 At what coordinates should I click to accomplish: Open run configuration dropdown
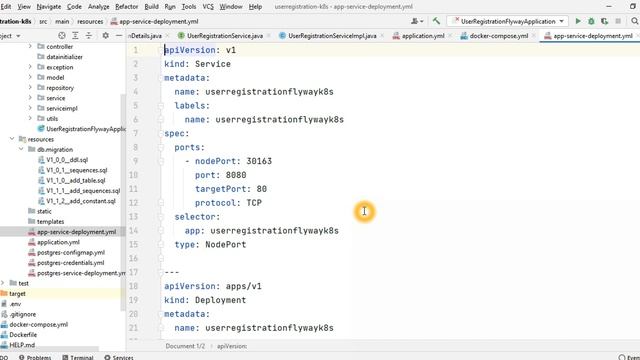pyautogui.click(x=507, y=21)
